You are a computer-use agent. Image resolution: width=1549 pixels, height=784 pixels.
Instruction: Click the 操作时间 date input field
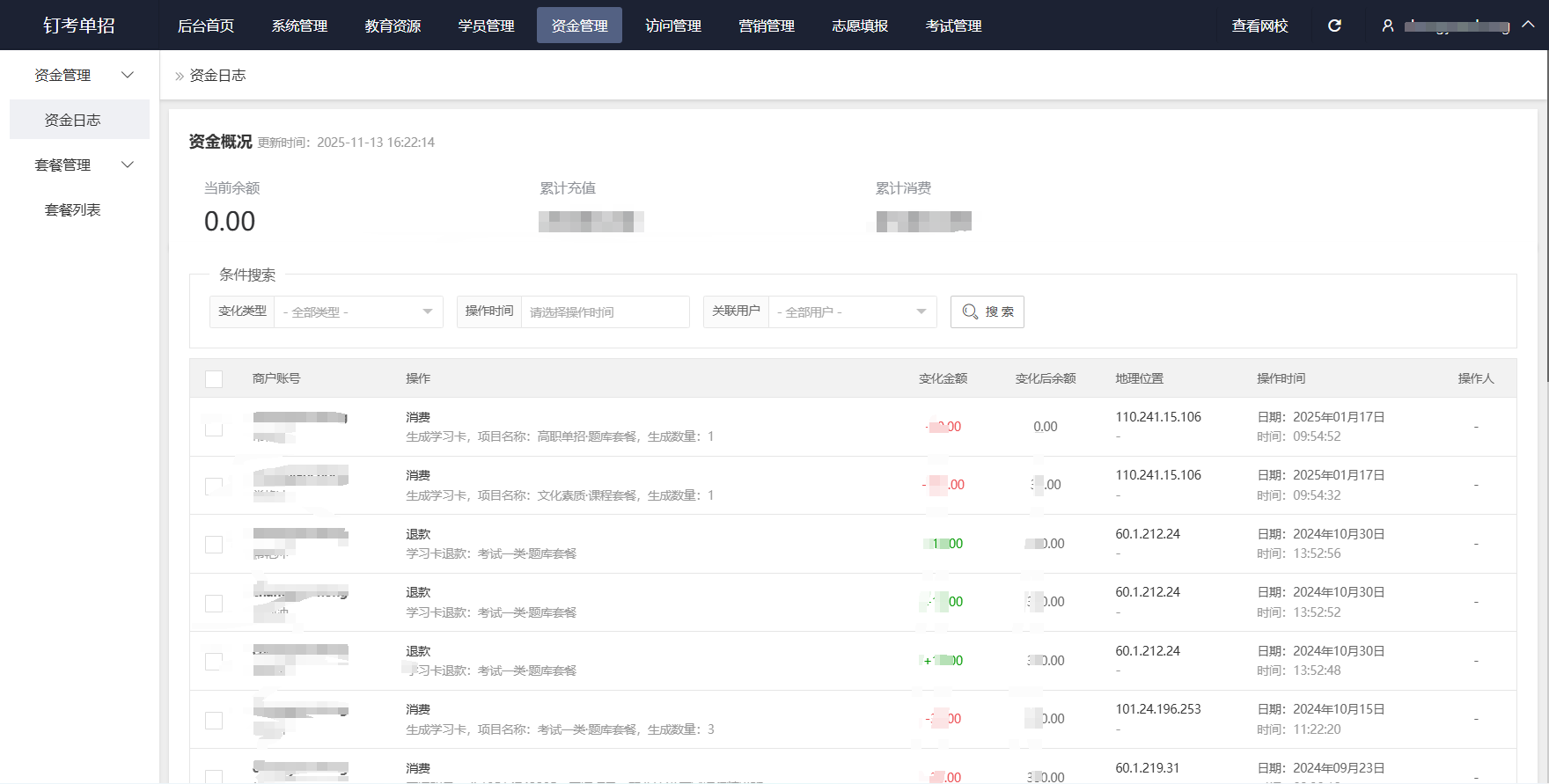(605, 312)
